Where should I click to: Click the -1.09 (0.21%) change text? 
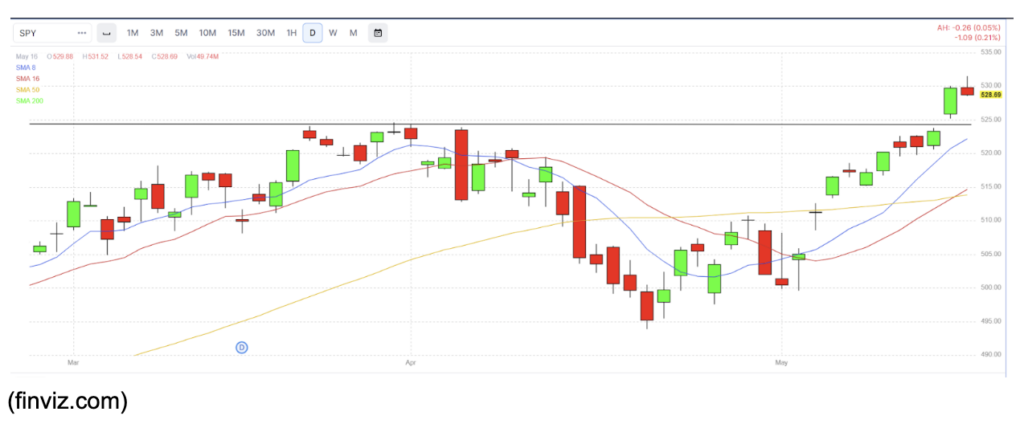(x=977, y=37)
